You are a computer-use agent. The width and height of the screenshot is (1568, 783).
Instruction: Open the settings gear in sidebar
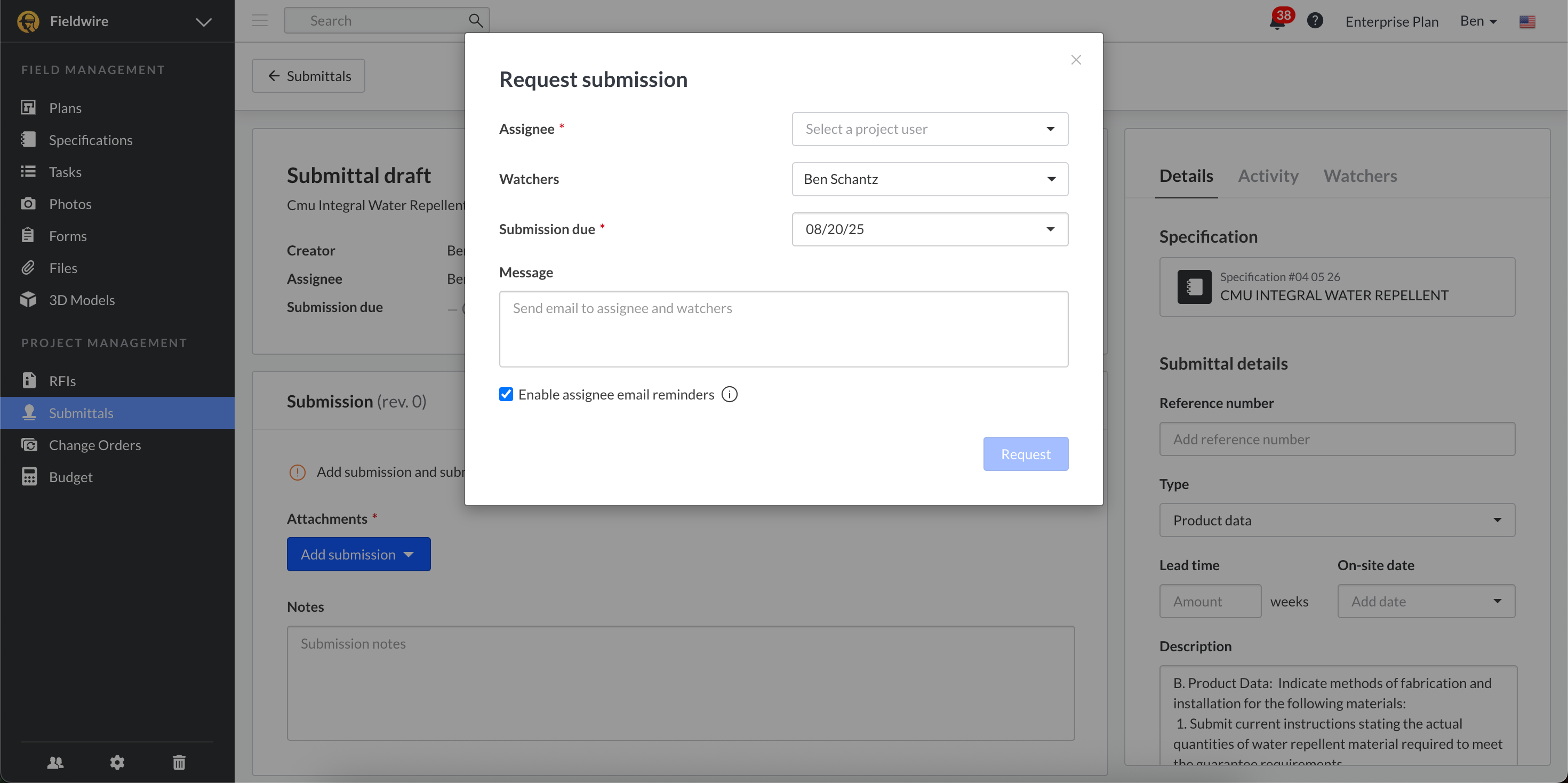[x=117, y=762]
